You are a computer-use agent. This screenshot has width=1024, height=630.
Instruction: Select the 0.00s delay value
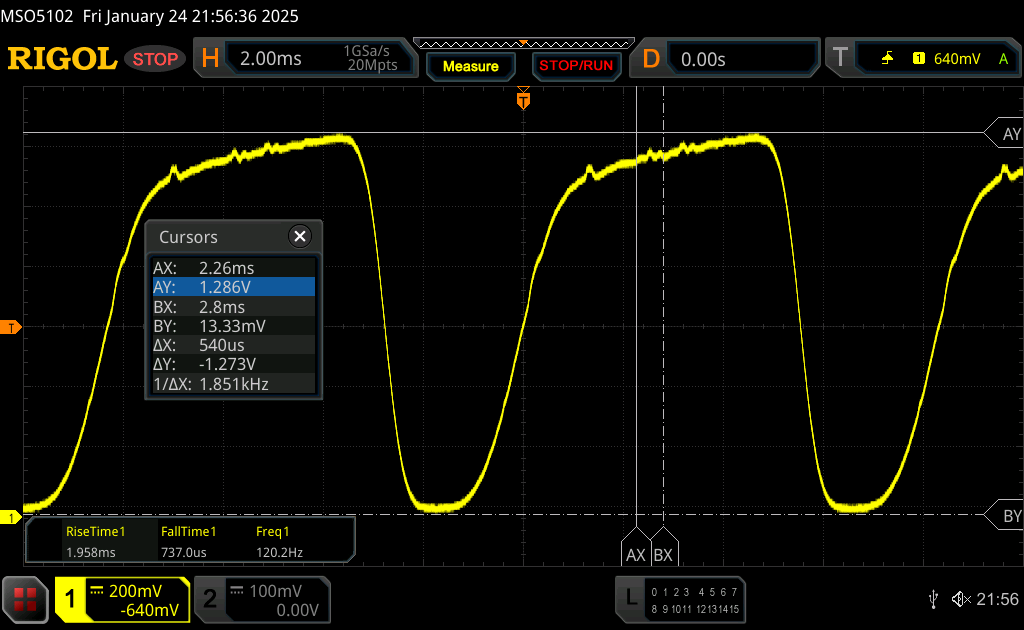pos(703,59)
